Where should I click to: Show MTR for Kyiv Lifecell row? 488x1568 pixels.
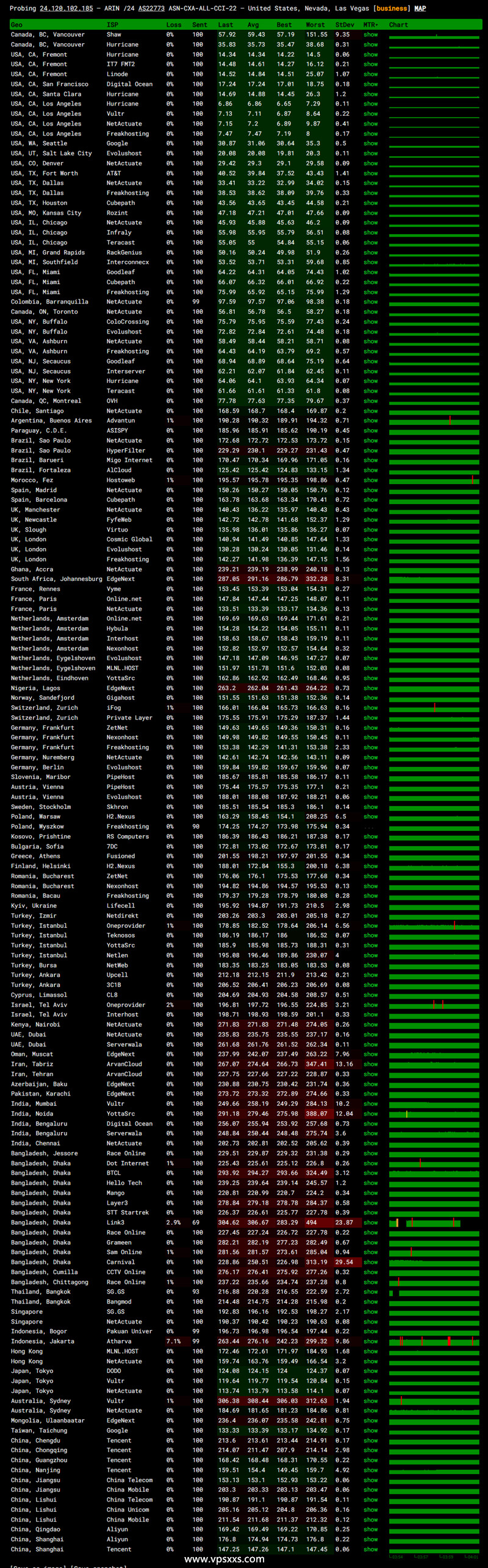click(371, 906)
